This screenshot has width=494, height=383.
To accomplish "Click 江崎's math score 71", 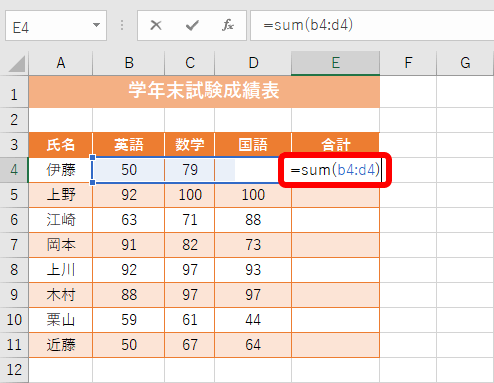I will click(x=190, y=220).
